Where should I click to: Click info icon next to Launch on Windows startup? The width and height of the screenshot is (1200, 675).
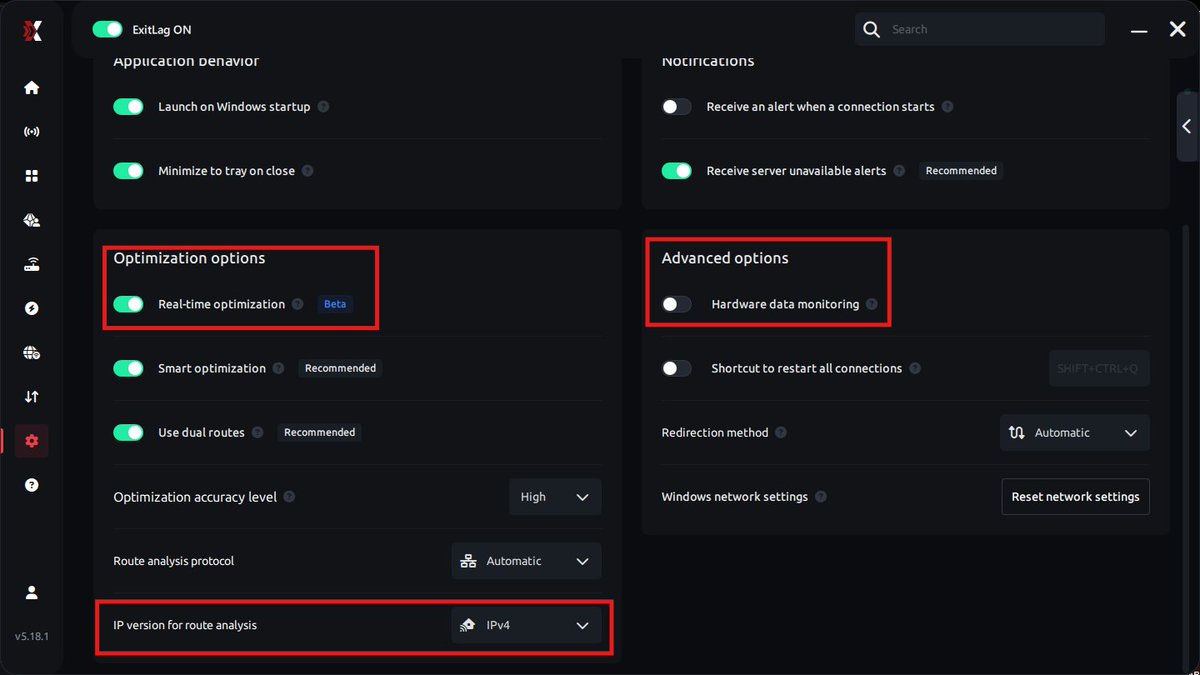pos(323,107)
